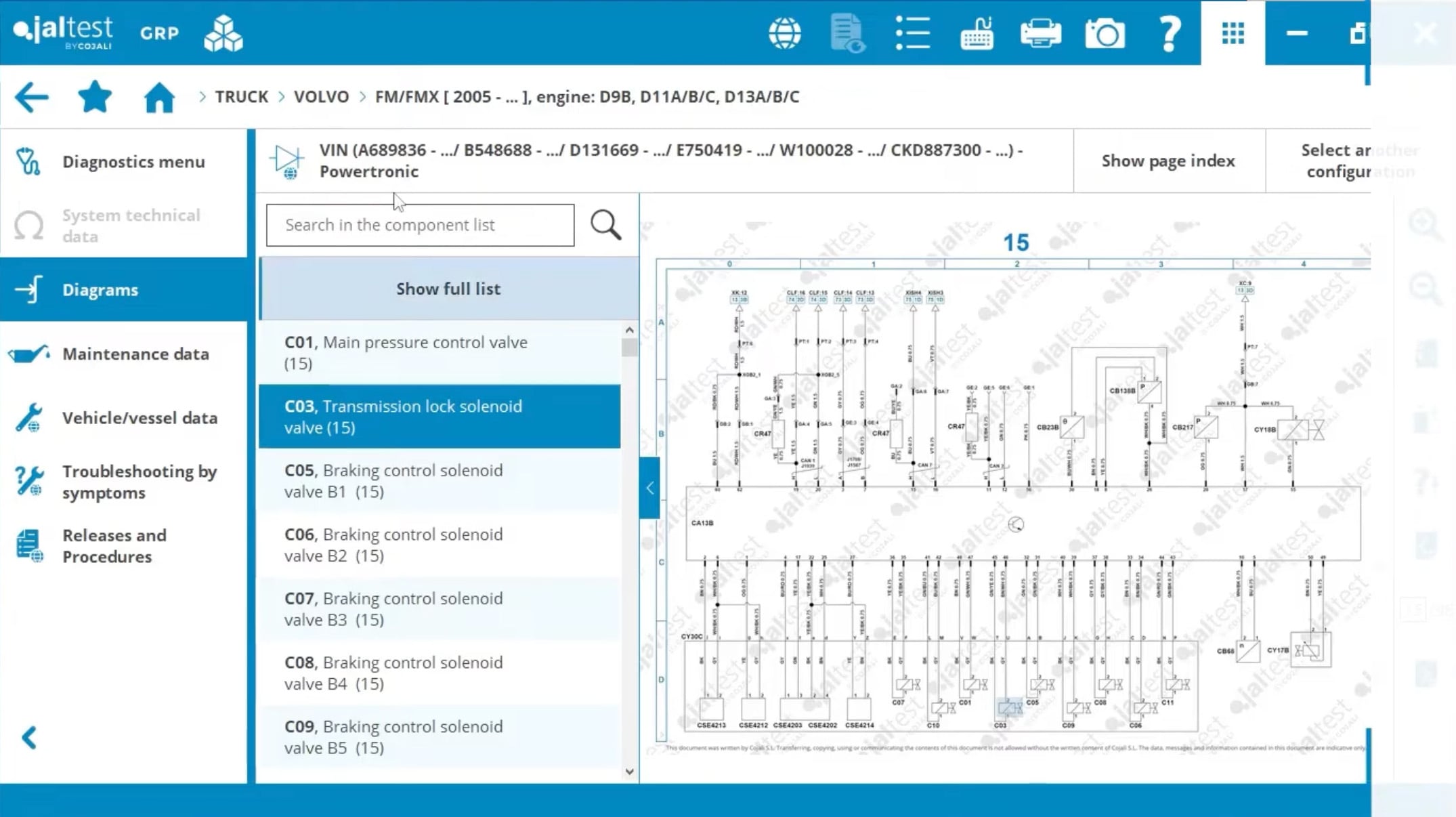Click the component list scrollbar thumb
Image resolution: width=1456 pixels, height=817 pixels.
[x=630, y=347]
